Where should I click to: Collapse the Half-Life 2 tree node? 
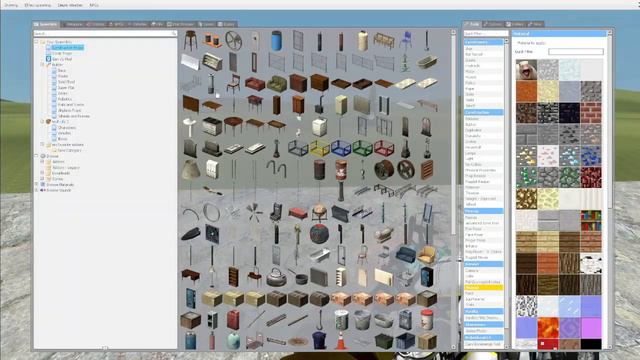pos(42,122)
